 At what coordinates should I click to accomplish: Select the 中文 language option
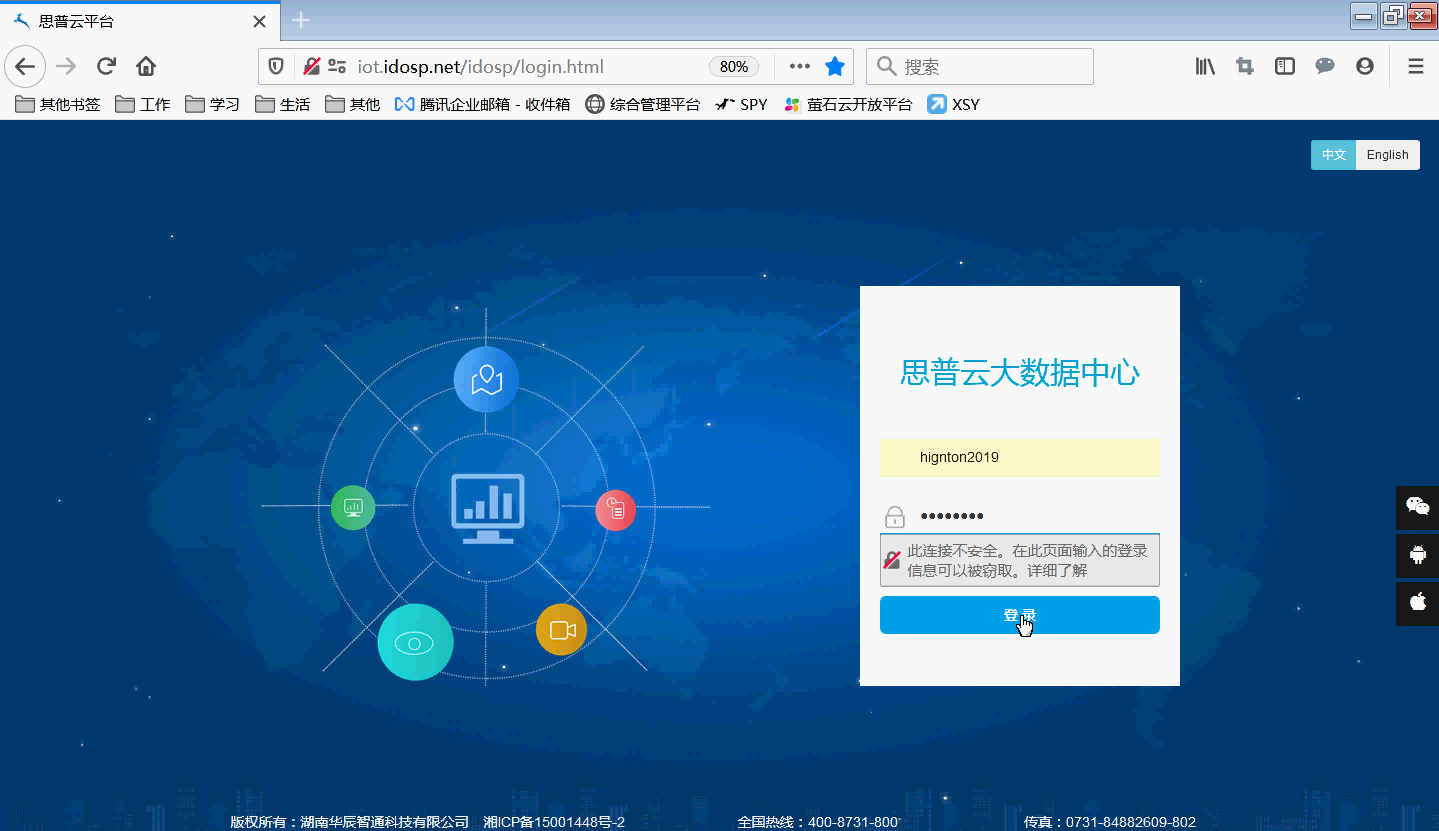click(x=1333, y=154)
